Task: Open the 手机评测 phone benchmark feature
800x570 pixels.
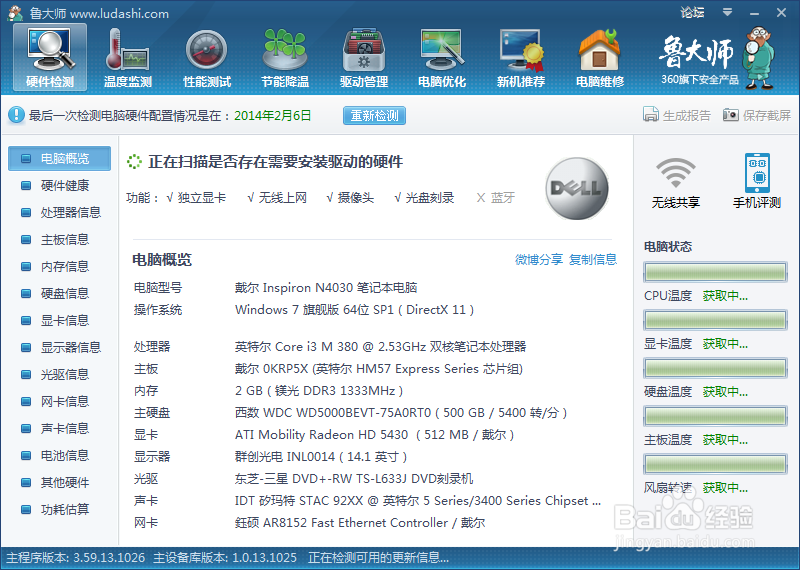Action: (x=757, y=181)
